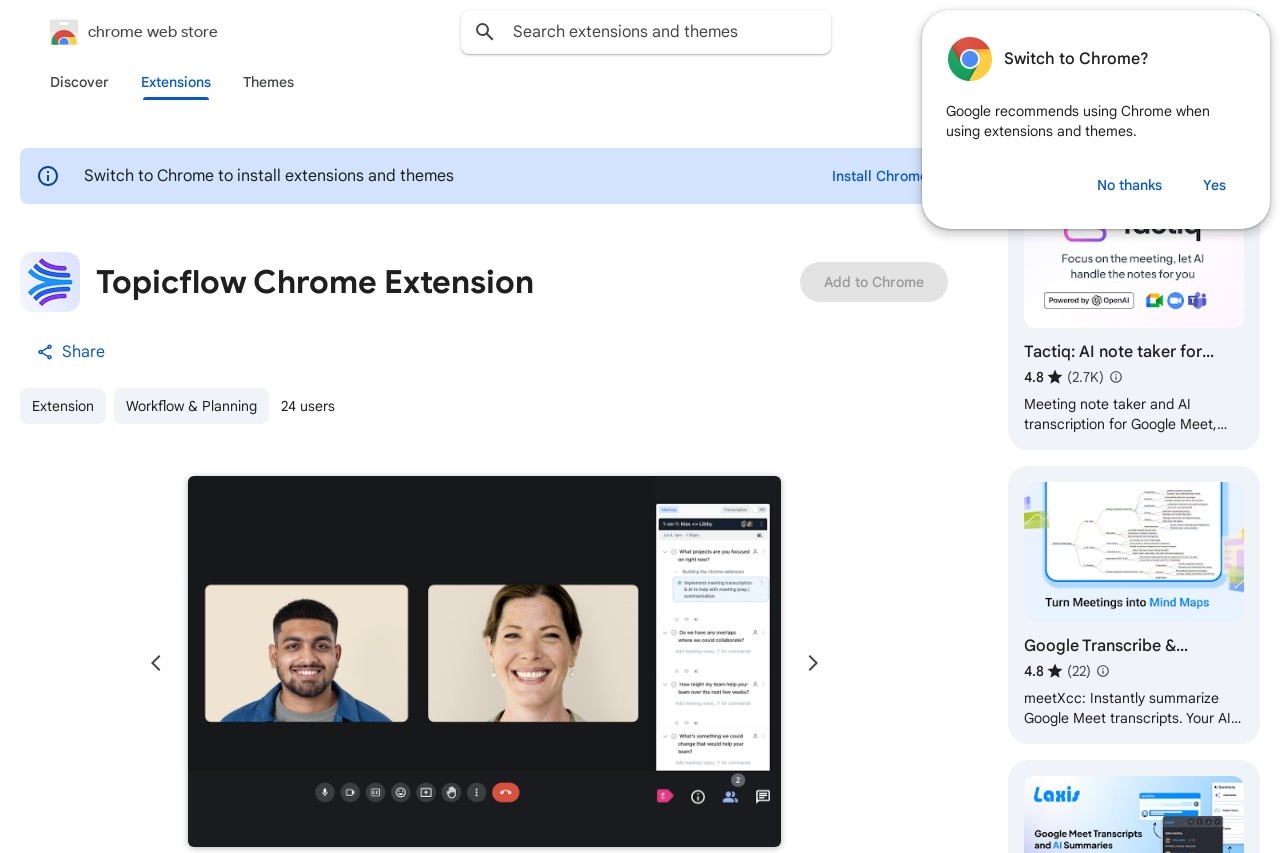Select the Extension category chip
The height and width of the screenshot is (853, 1280).
pyautogui.click(x=63, y=406)
